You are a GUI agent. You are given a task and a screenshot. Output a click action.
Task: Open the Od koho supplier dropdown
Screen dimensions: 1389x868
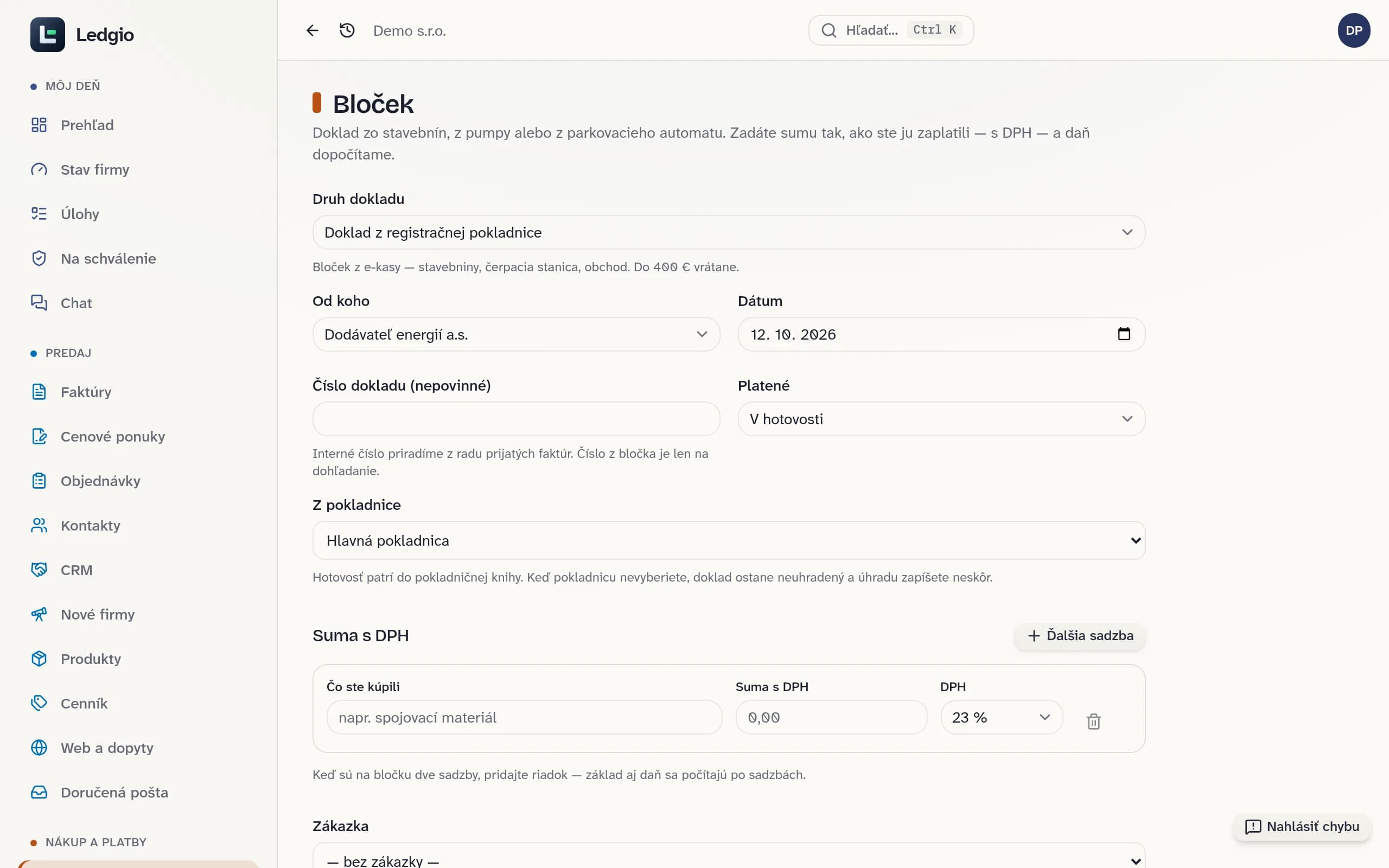516,334
